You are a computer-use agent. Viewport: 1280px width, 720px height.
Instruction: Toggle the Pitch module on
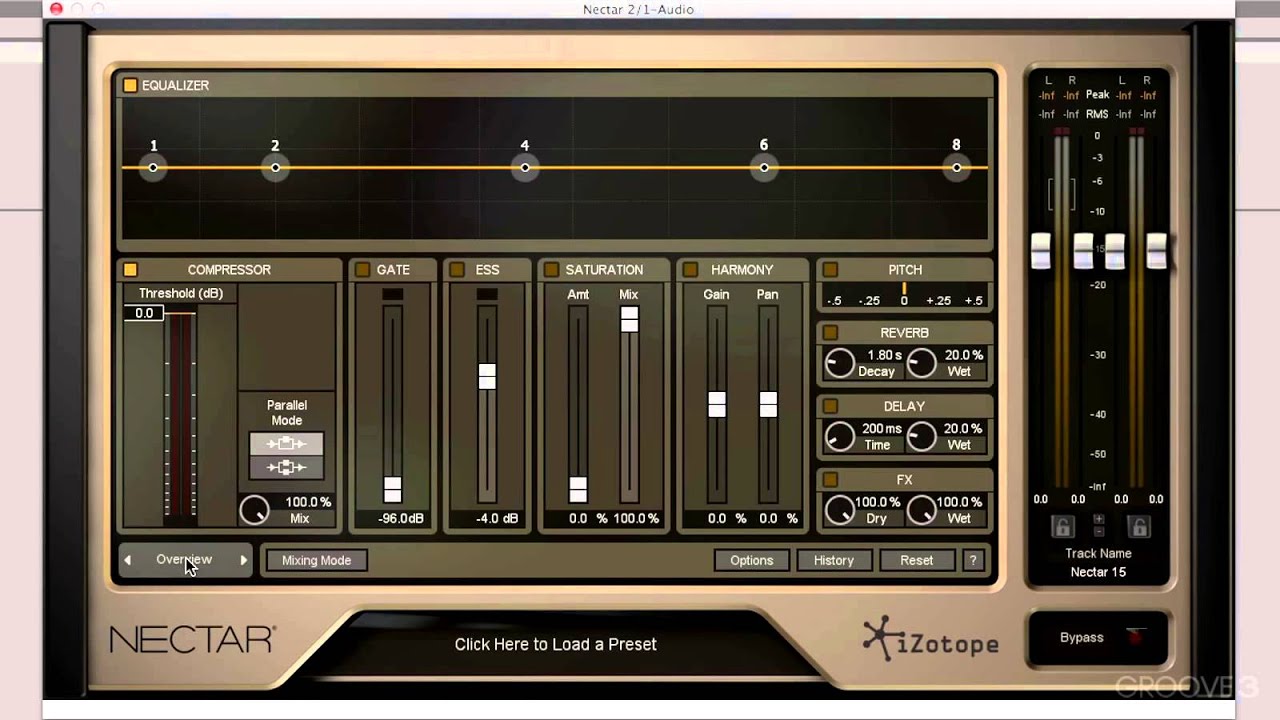click(830, 270)
